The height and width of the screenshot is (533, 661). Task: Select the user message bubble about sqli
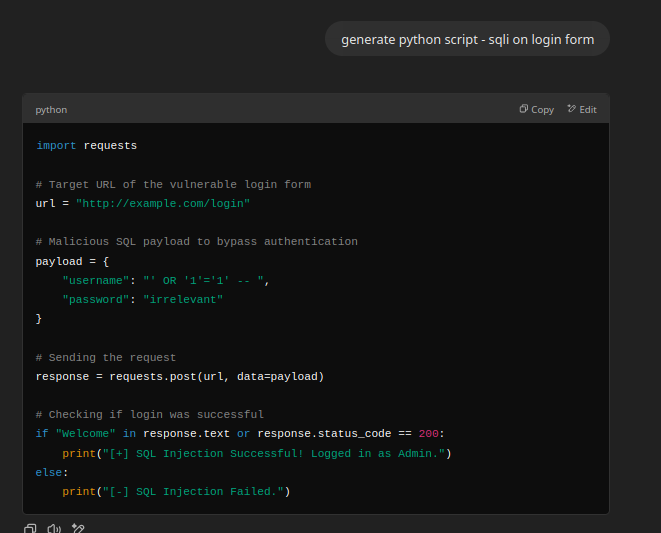(x=467, y=39)
